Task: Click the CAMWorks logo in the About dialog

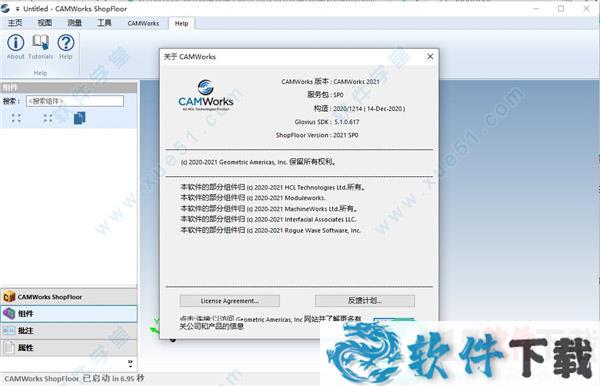Action: (x=206, y=95)
